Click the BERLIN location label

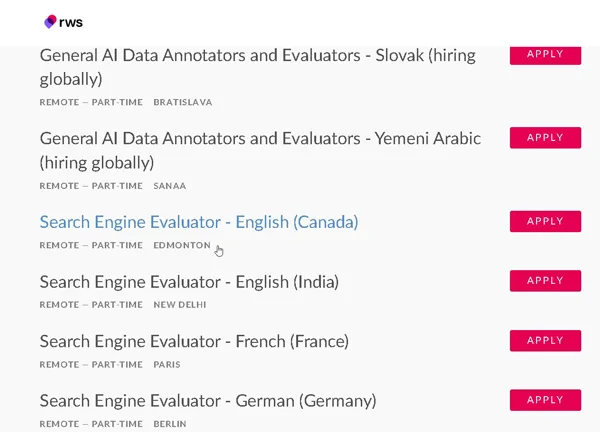tap(170, 424)
